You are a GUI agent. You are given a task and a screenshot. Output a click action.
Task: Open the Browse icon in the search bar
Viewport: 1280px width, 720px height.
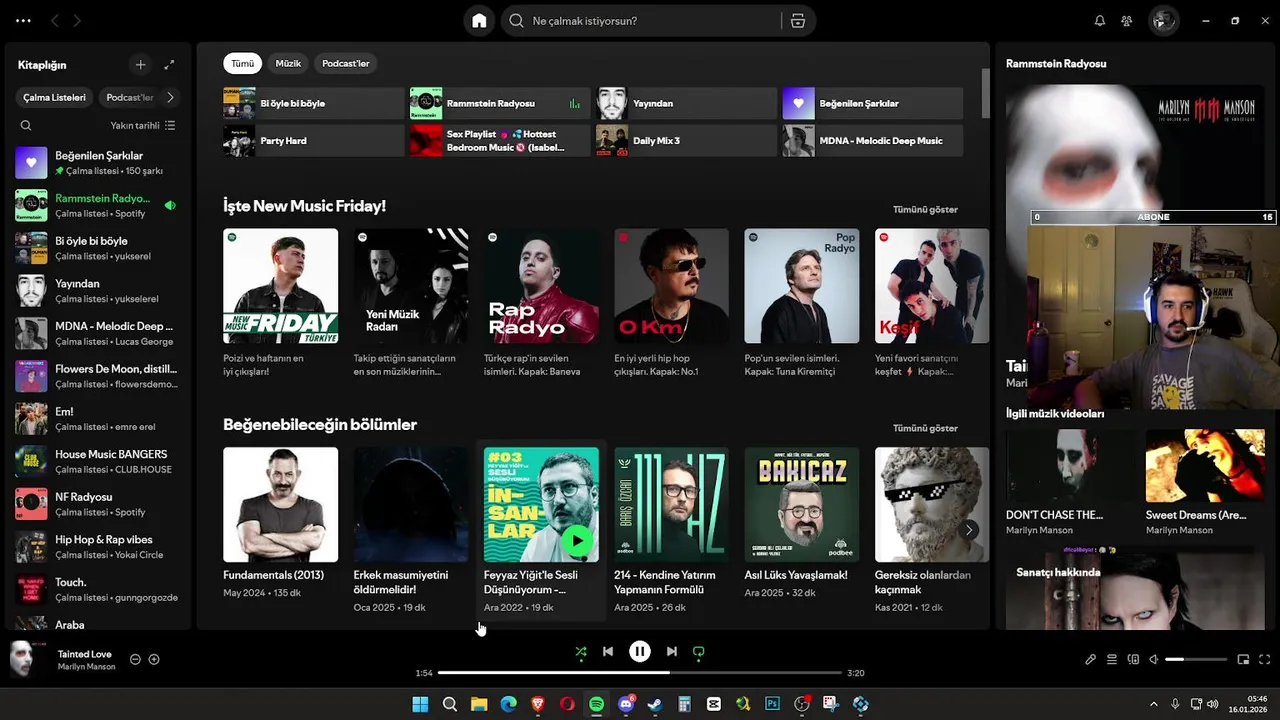797,21
